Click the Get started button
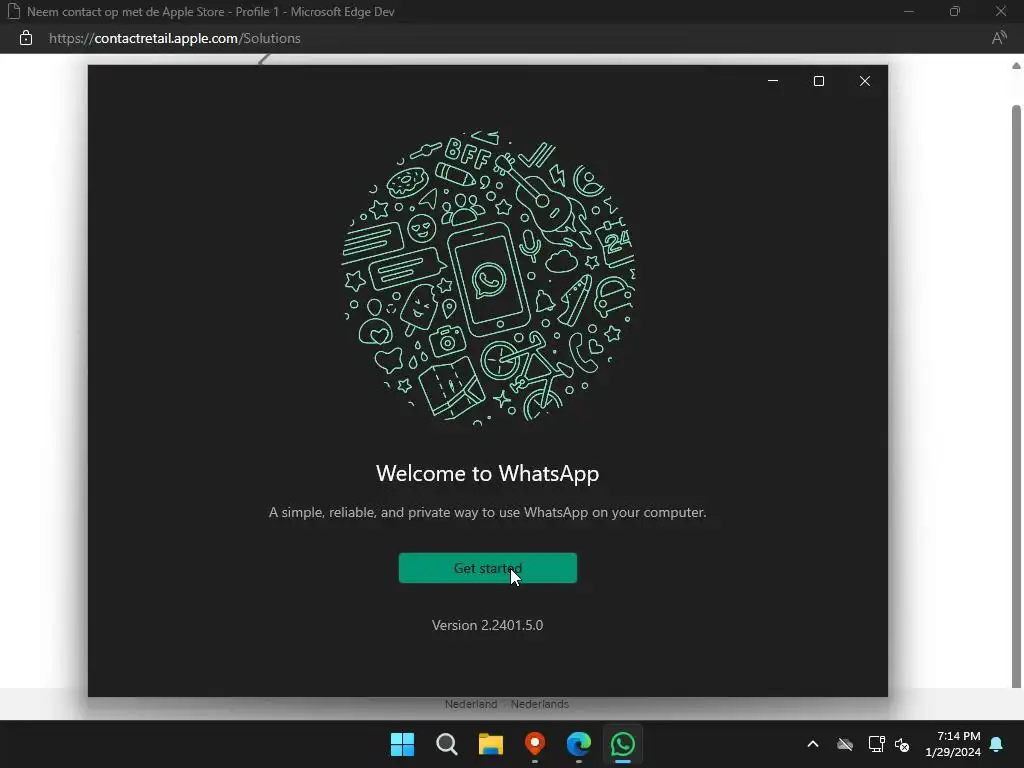 [x=487, y=568]
